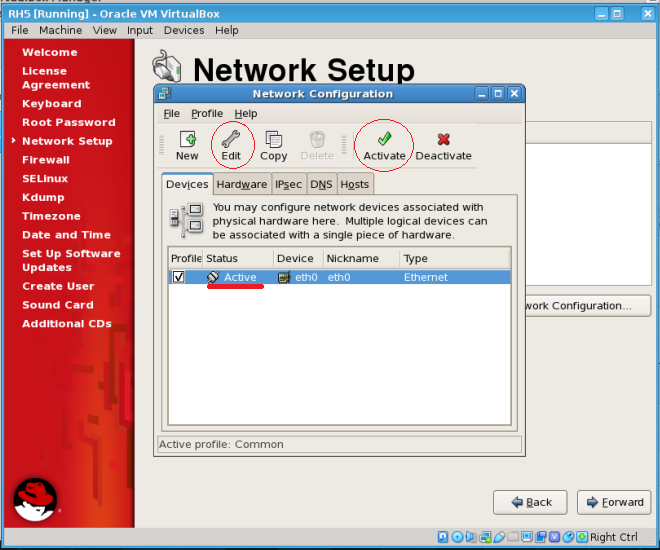This screenshot has height=550, width=660.
Task: Click the network adapters status icon
Action: (x=485, y=537)
